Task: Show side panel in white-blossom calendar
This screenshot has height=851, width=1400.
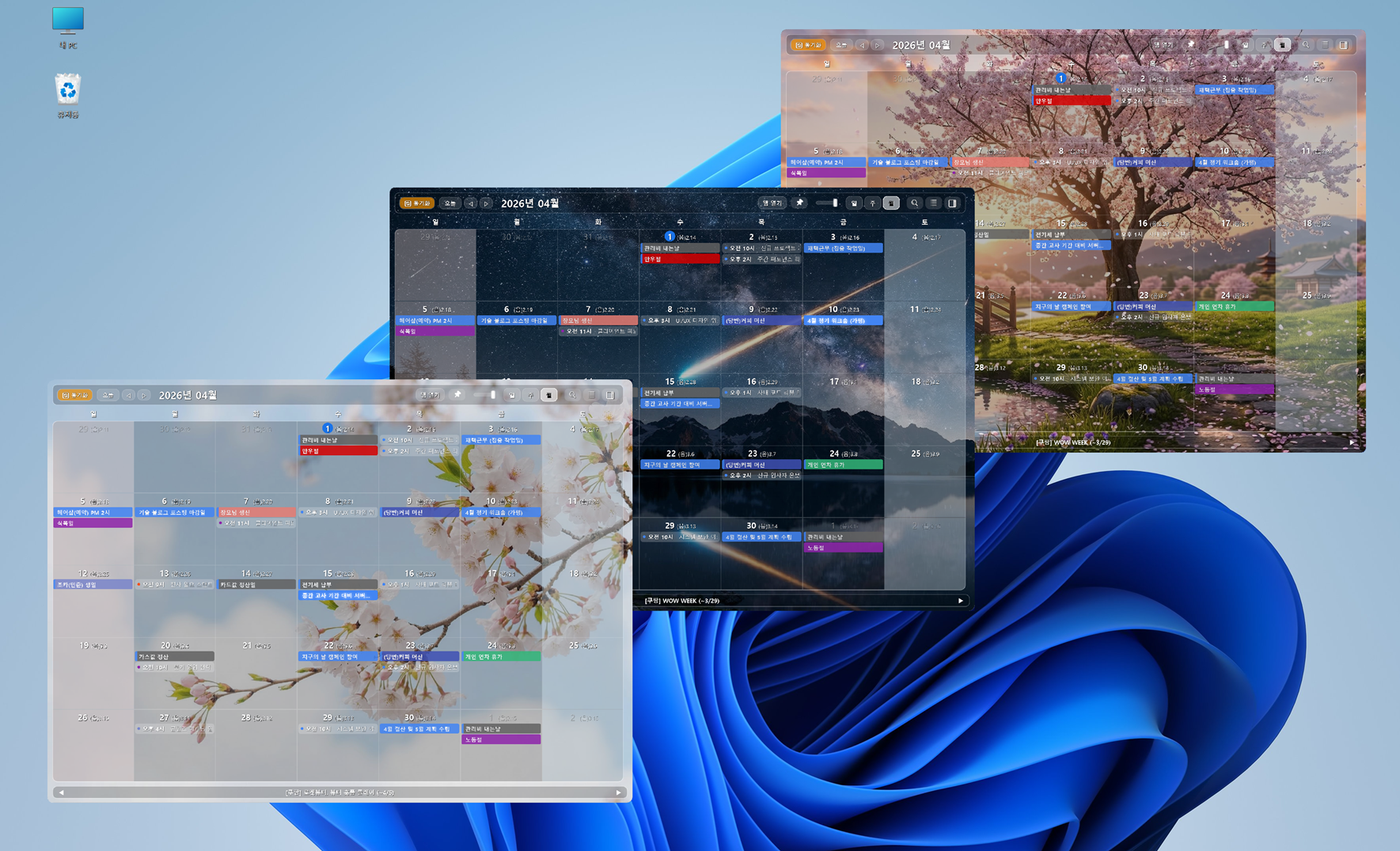Action: tap(610, 395)
